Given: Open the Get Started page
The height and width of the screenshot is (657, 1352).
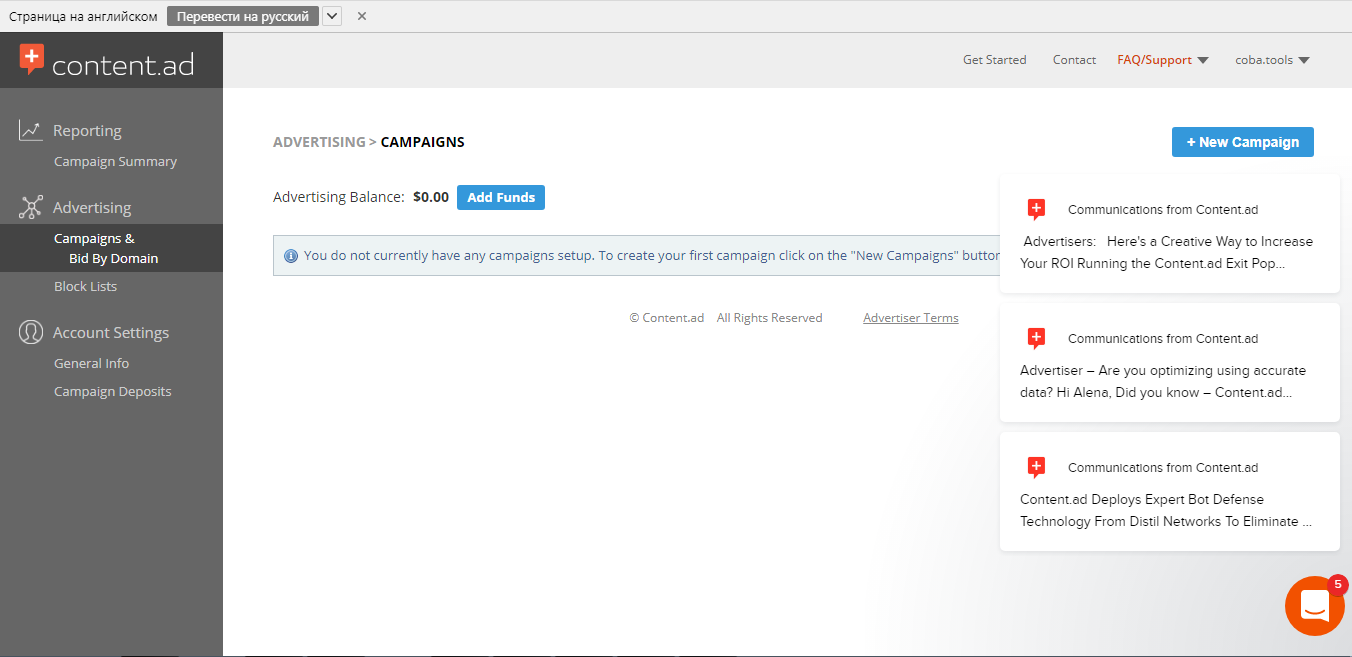Looking at the screenshot, I should 994,60.
